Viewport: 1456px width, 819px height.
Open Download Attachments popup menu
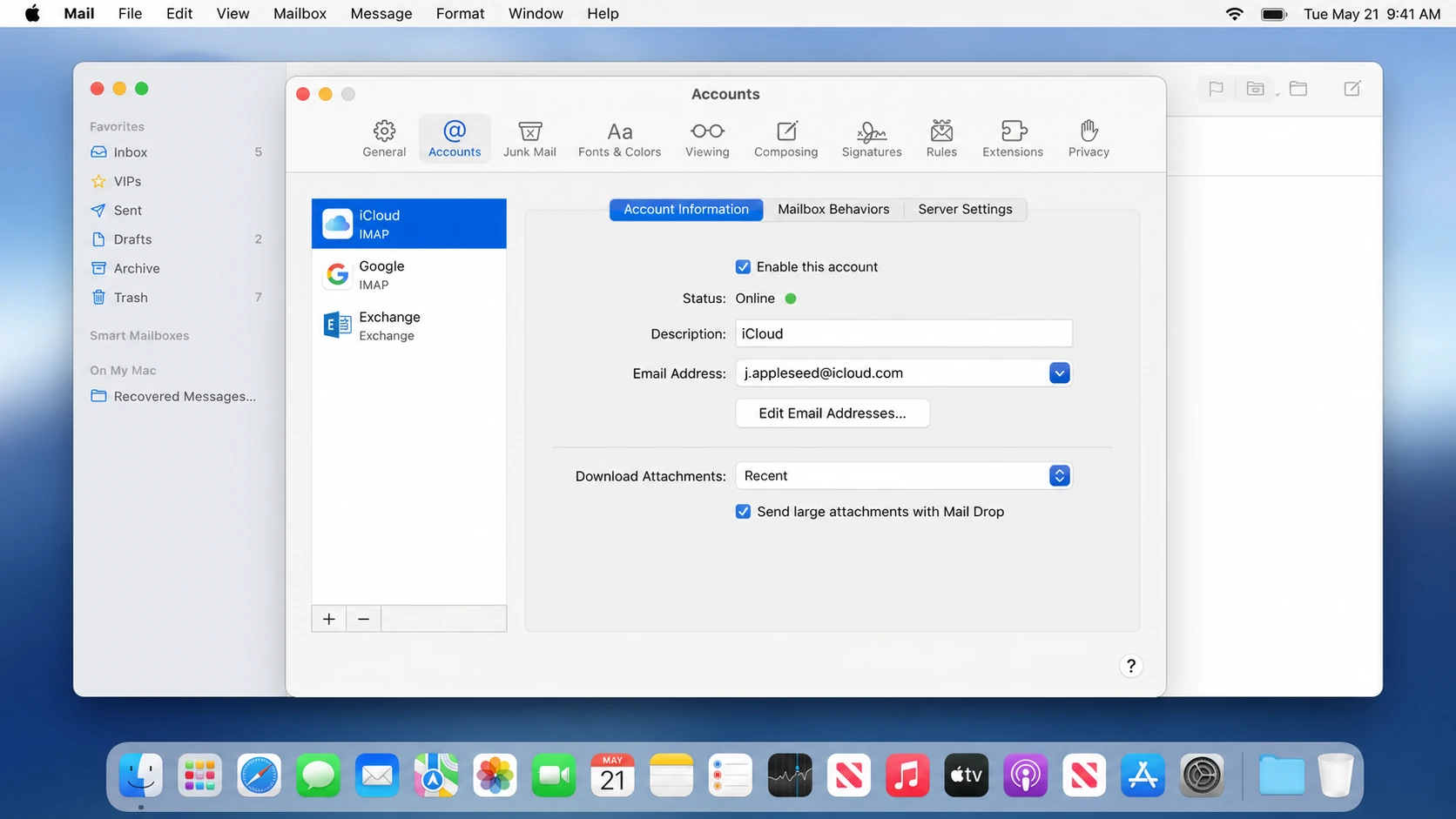pyautogui.click(x=904, y=476)
